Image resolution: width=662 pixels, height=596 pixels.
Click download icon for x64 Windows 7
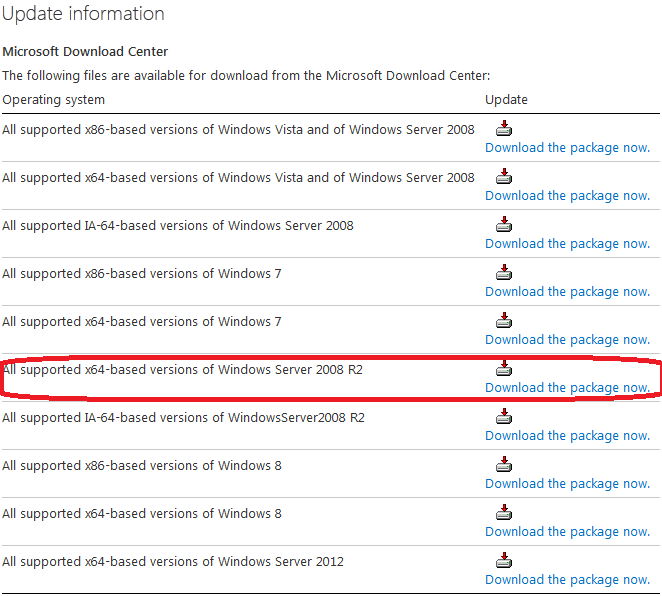(504, 320)
